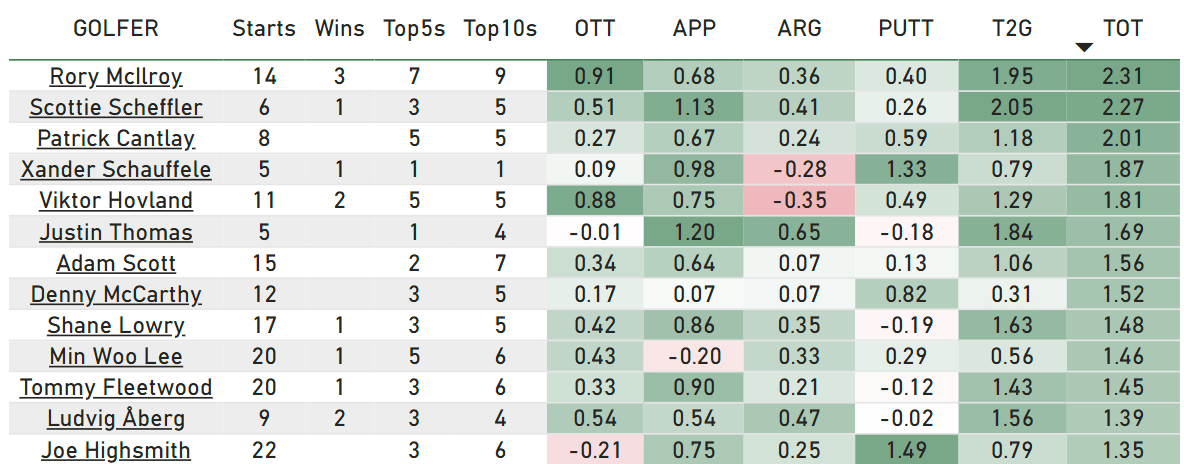Open Xander Schauffele's player link

click(x=116, y=169)
